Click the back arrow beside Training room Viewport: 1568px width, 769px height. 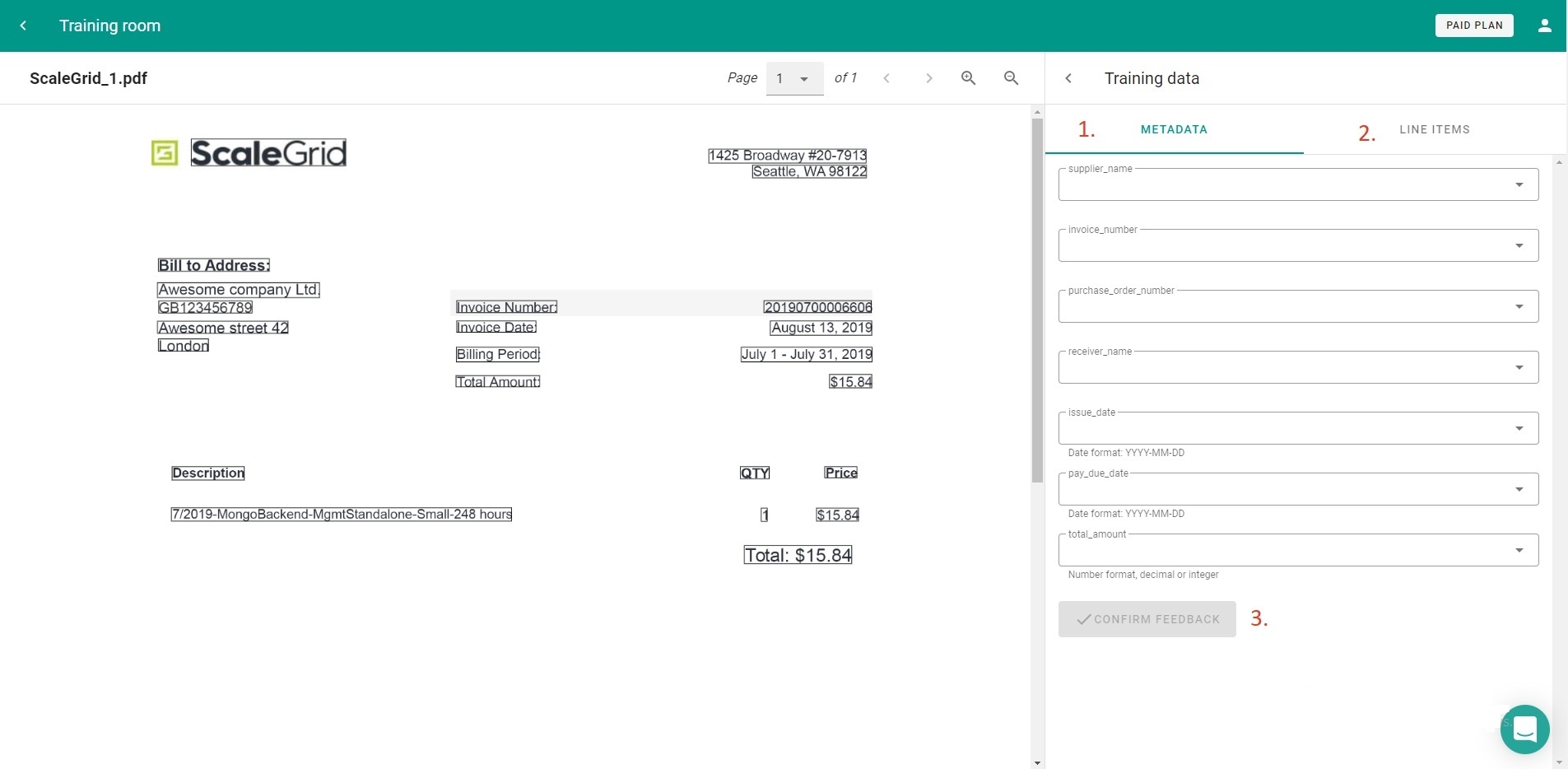click(x=23, y=26)
